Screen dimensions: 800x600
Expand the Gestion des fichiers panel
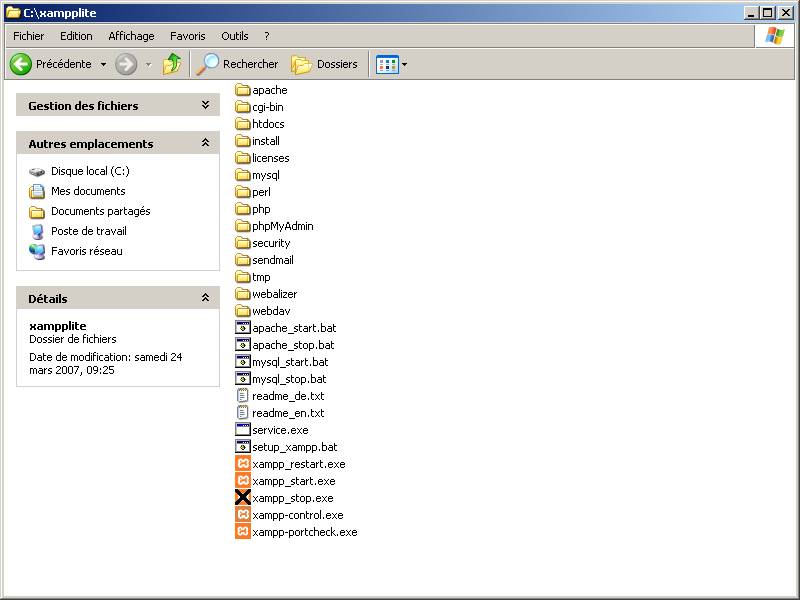(x=205, y=105)
